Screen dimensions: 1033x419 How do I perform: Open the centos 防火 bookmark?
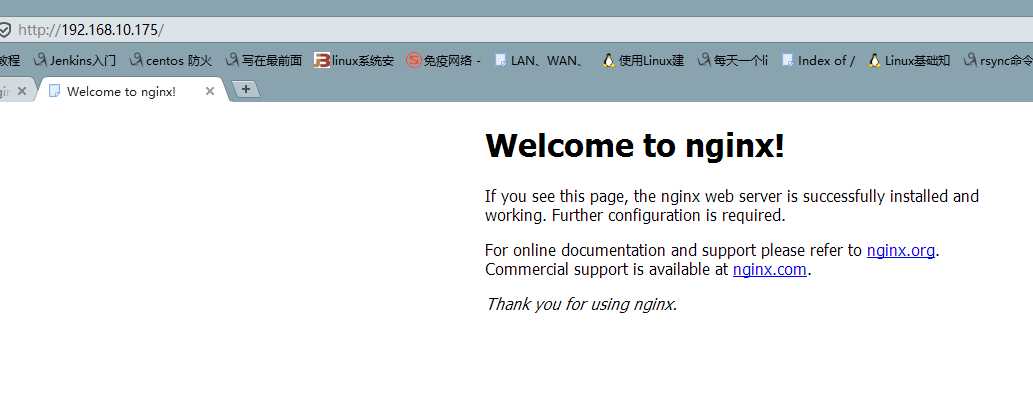[x=171, y=61]
